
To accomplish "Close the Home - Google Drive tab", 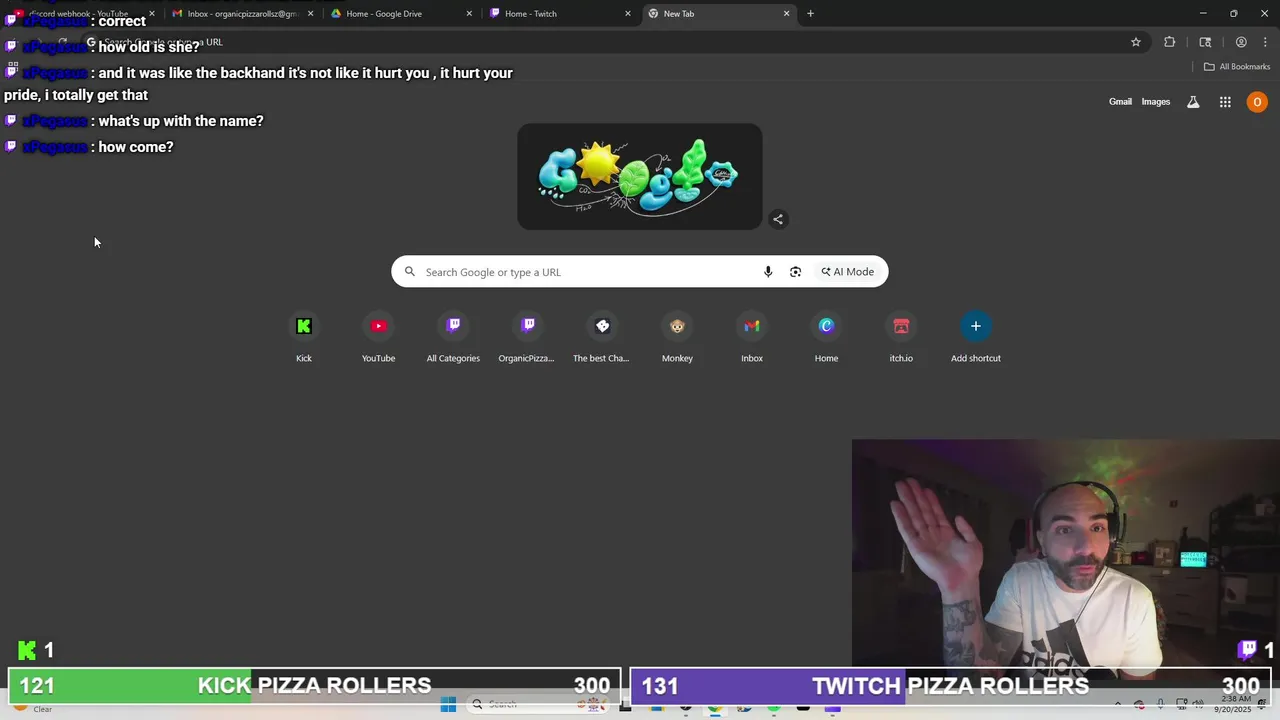I will click(469, 14).
